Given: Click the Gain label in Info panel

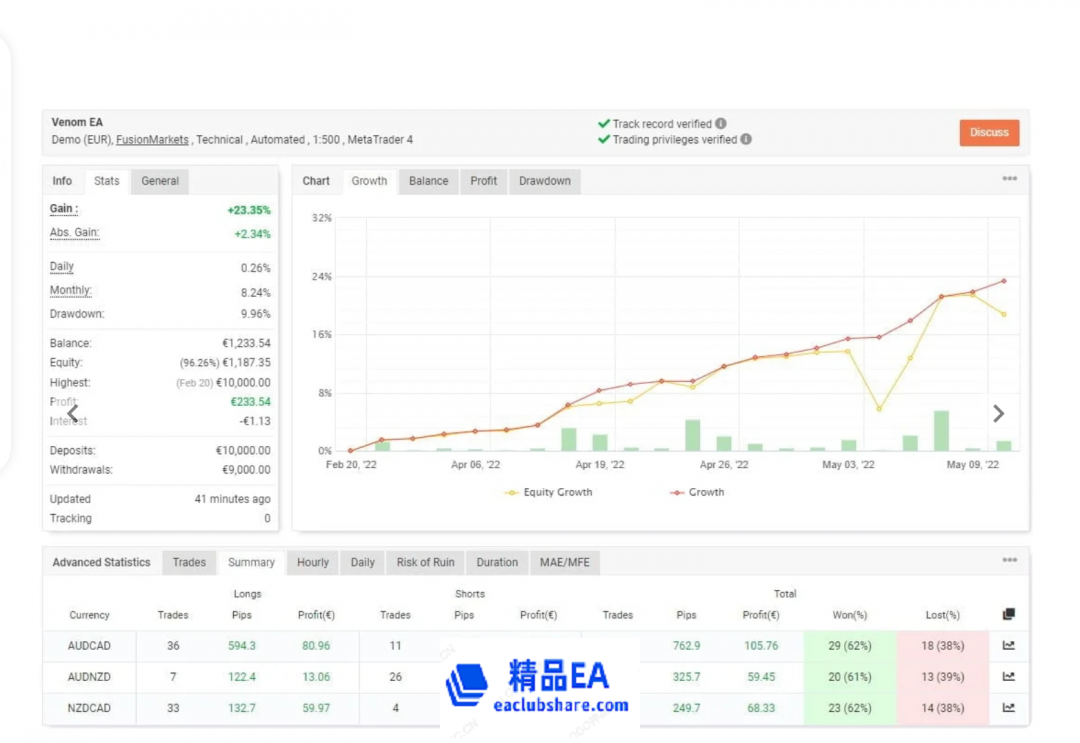Looking at the screenshot, I should click(x=64, y=209).
